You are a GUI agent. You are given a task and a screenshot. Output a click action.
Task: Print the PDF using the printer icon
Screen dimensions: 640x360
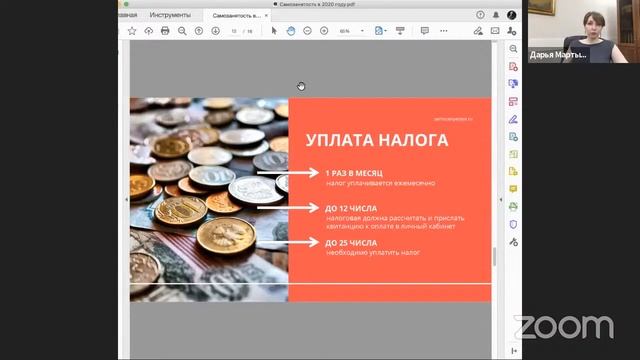click(165, 31)
